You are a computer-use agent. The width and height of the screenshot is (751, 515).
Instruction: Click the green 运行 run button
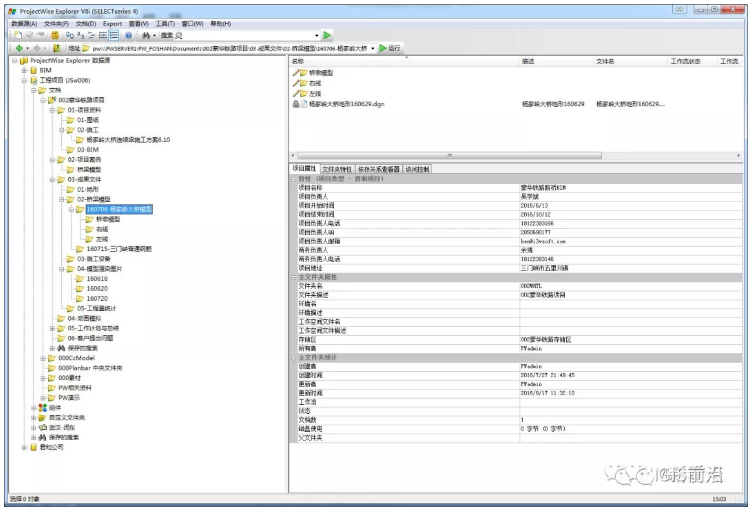[390, 48]
